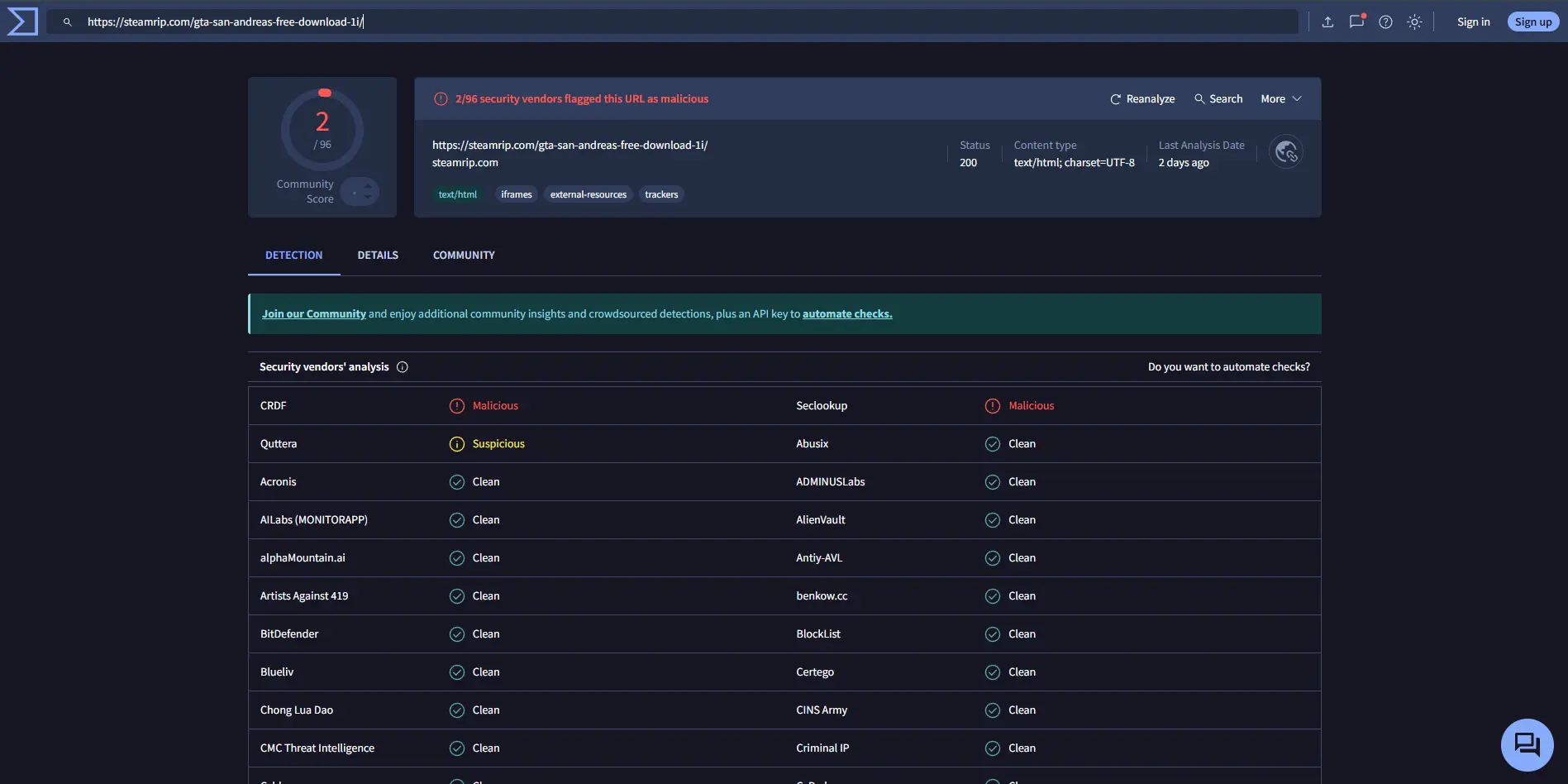Click the steamrip.com domain text
The height and width of the screenshot is (784, 1568).
coord(465,163)
